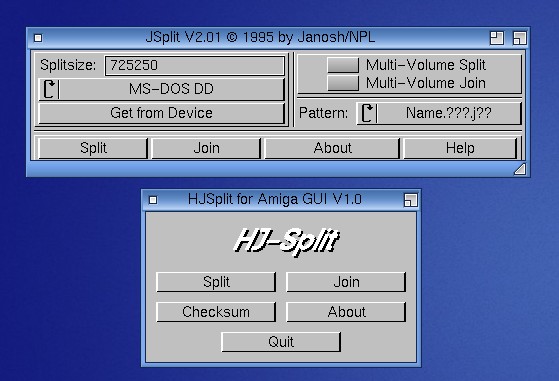Click the JSplit V2.01 title bar text

tap(260, 37)
